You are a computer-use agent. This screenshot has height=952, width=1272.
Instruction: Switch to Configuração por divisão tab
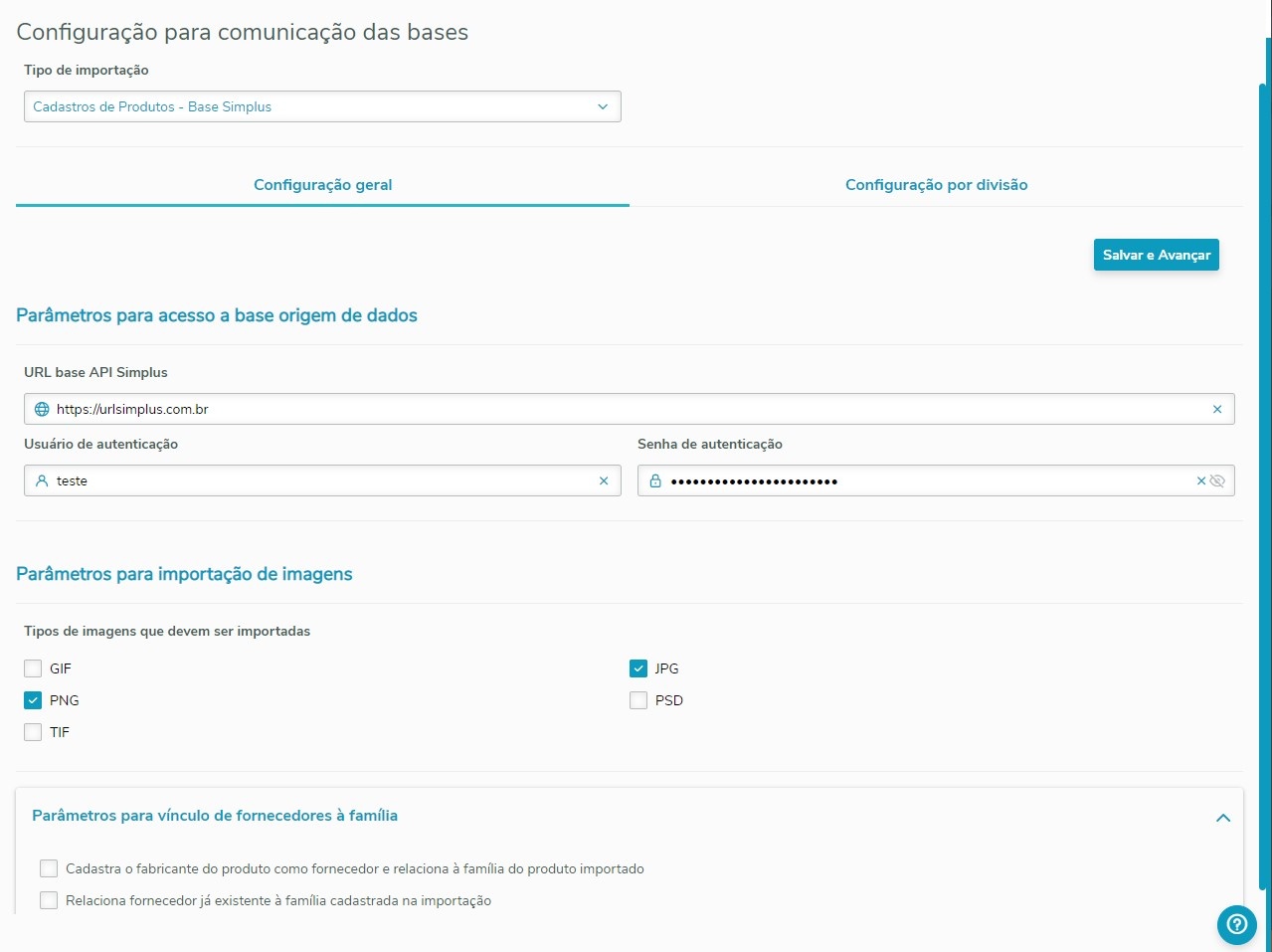coord(936,185)
